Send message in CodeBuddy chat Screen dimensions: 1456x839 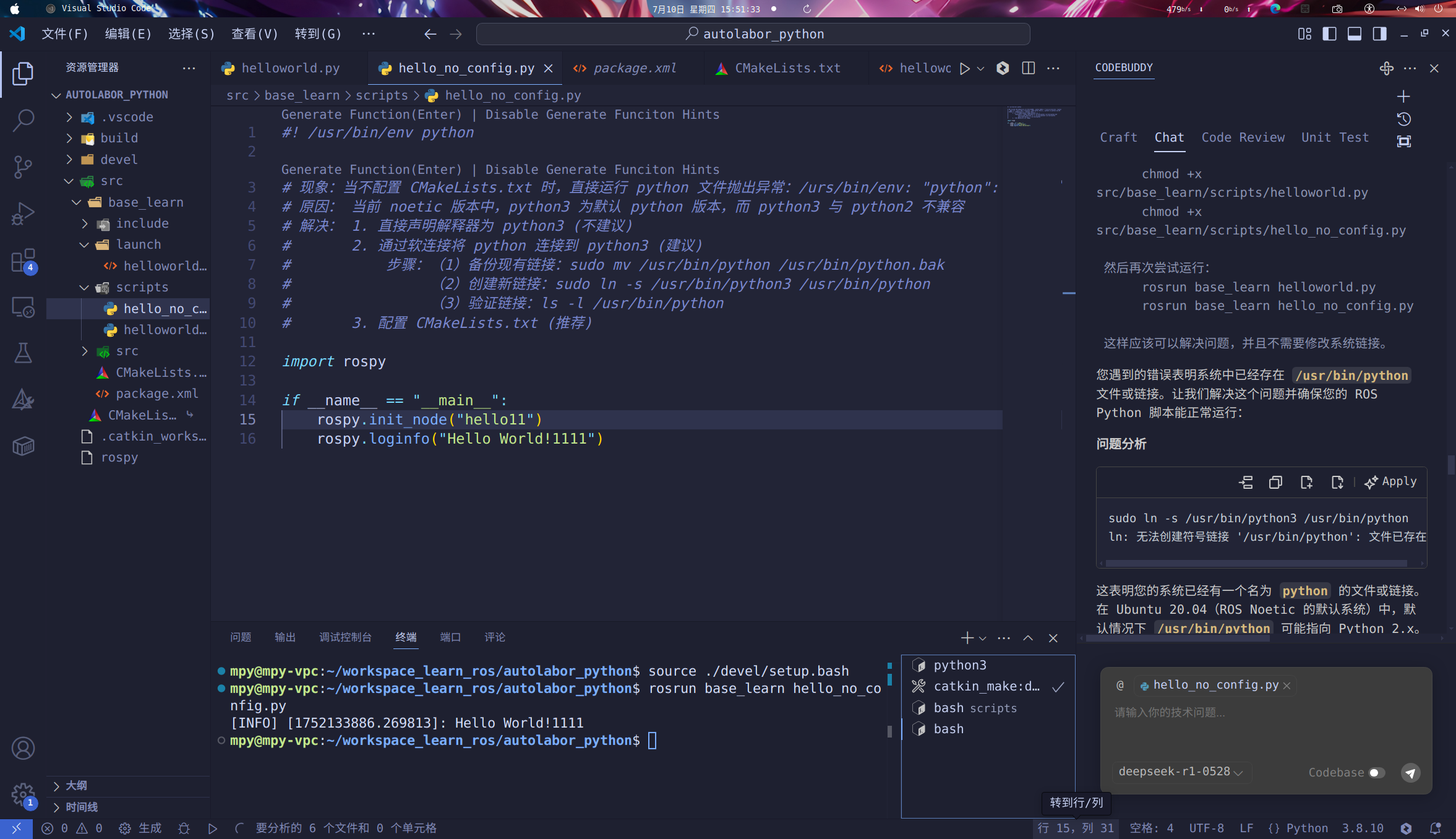[1410, 772]
